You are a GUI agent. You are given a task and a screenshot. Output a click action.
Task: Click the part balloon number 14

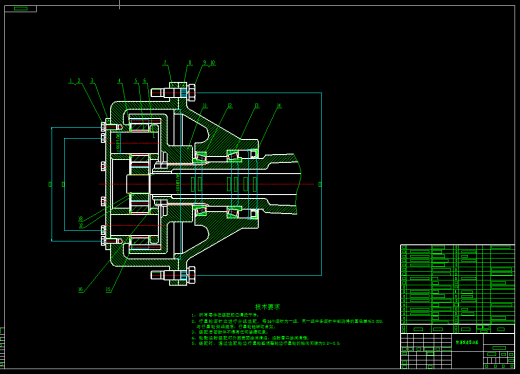[x=279, y=106]
